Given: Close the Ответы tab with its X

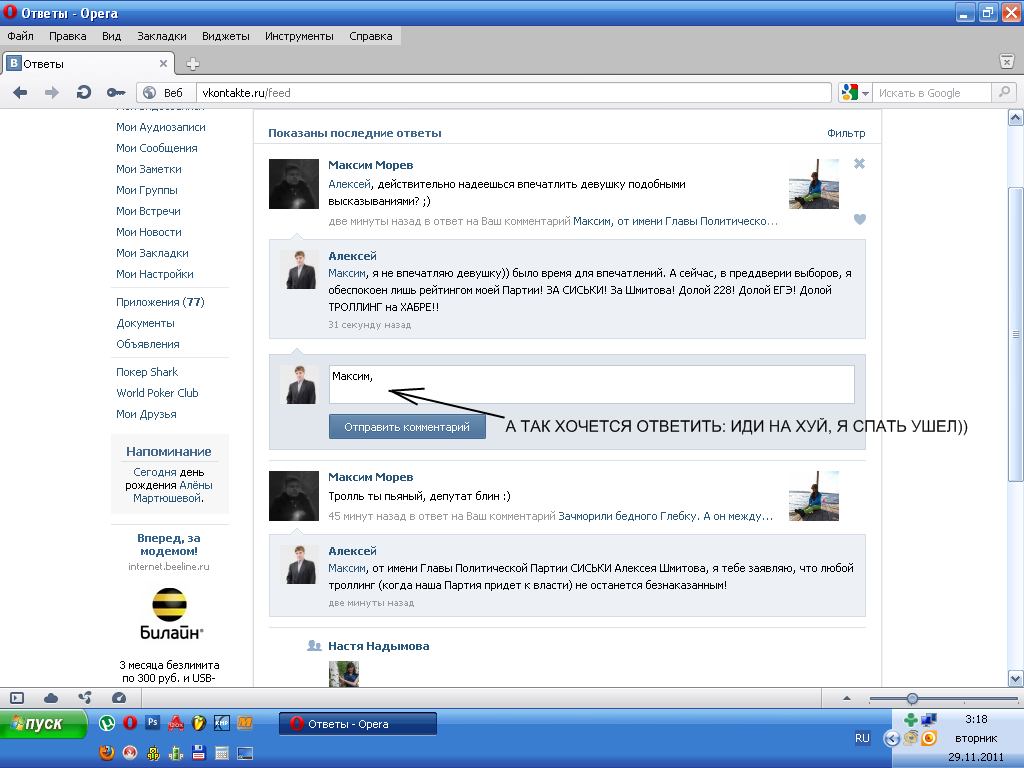Looking at the screenshot, I should click(x=163, y=63).
